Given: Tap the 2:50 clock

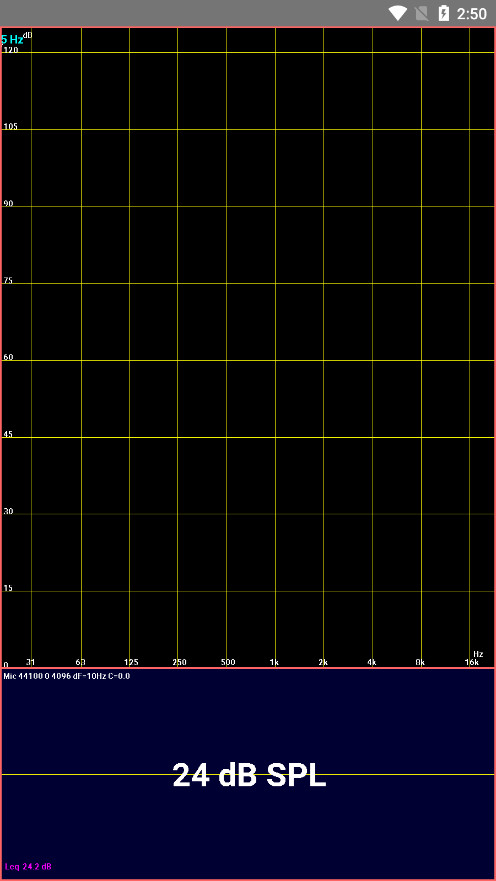Looking at the screenshot, I should (472, 14).
